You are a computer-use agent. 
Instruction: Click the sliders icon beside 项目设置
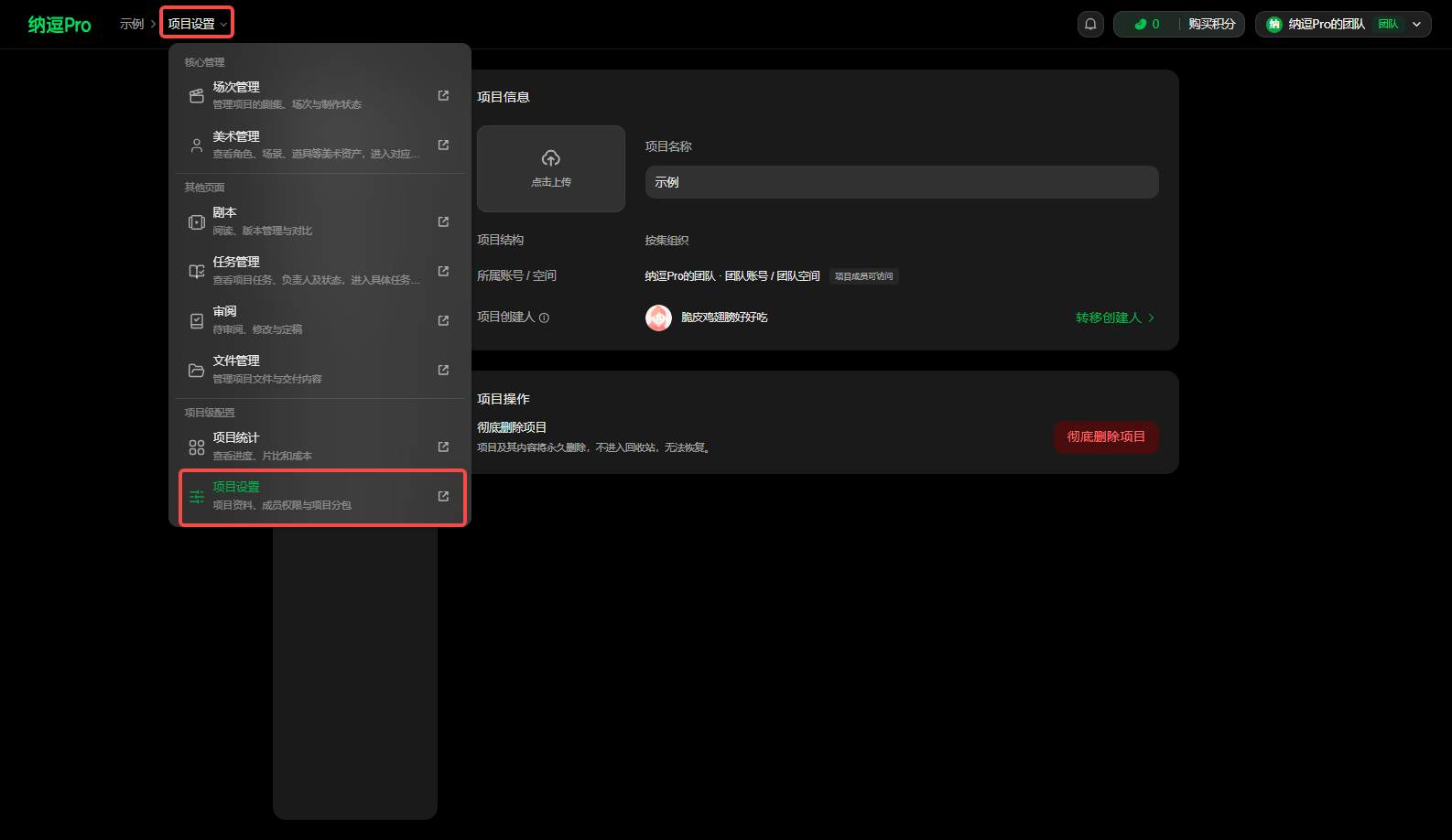click(196, 496)
